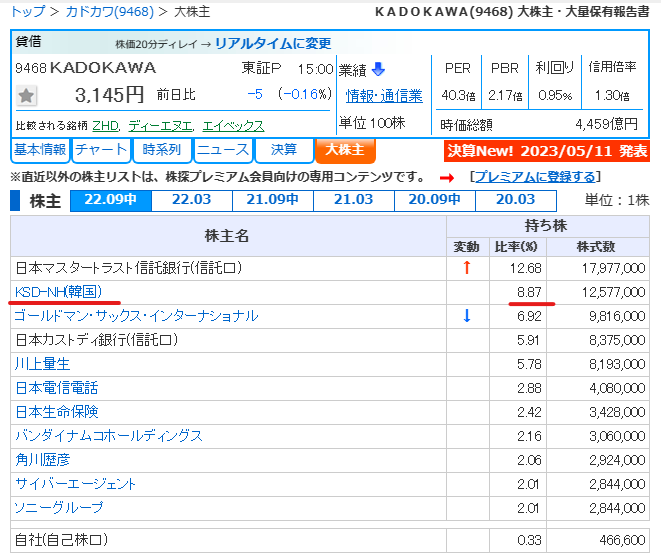661x556 pixels.
Task: Switch to リアルタイムに変更 link
Action: [272, 43]
